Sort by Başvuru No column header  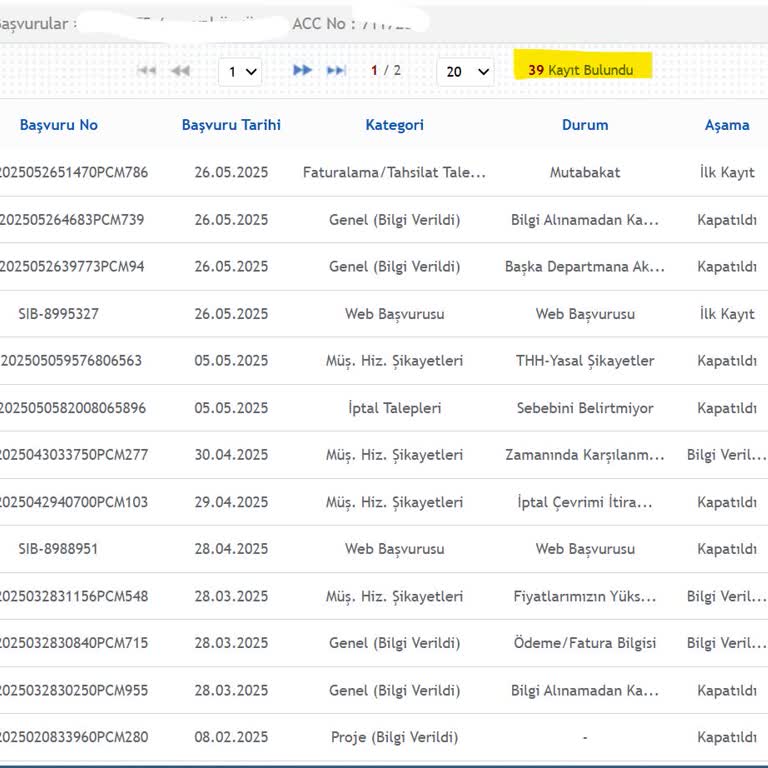[x=59, y=125]
